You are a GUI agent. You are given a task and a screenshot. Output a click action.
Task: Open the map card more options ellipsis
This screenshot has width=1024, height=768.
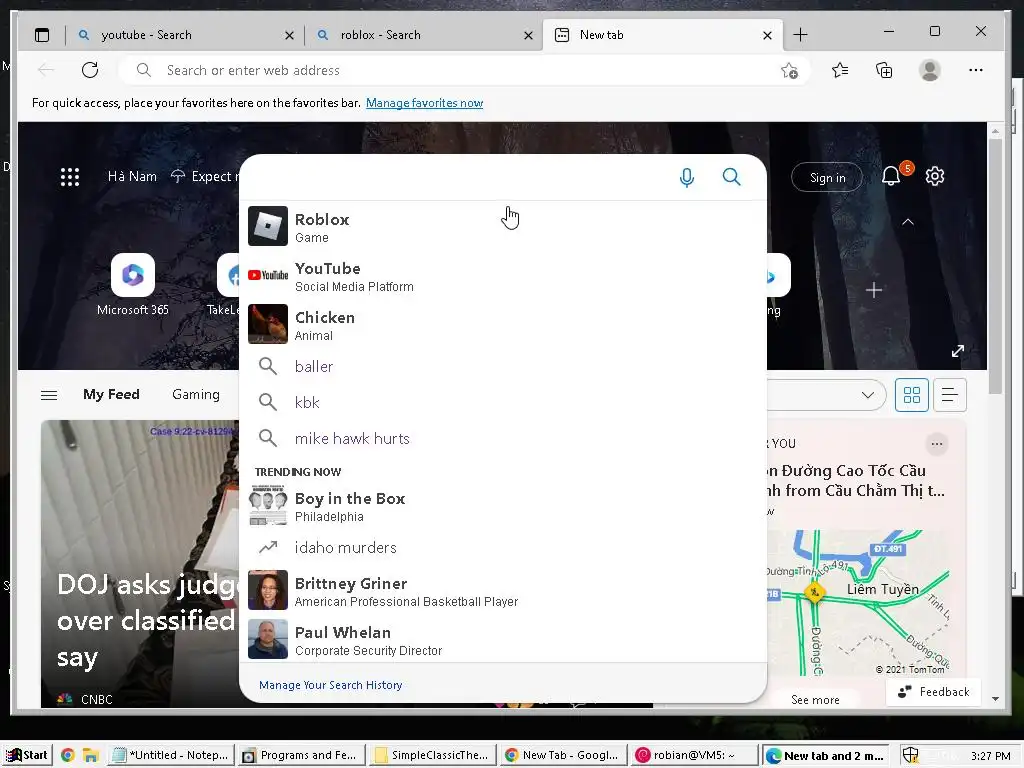point(936,444)
